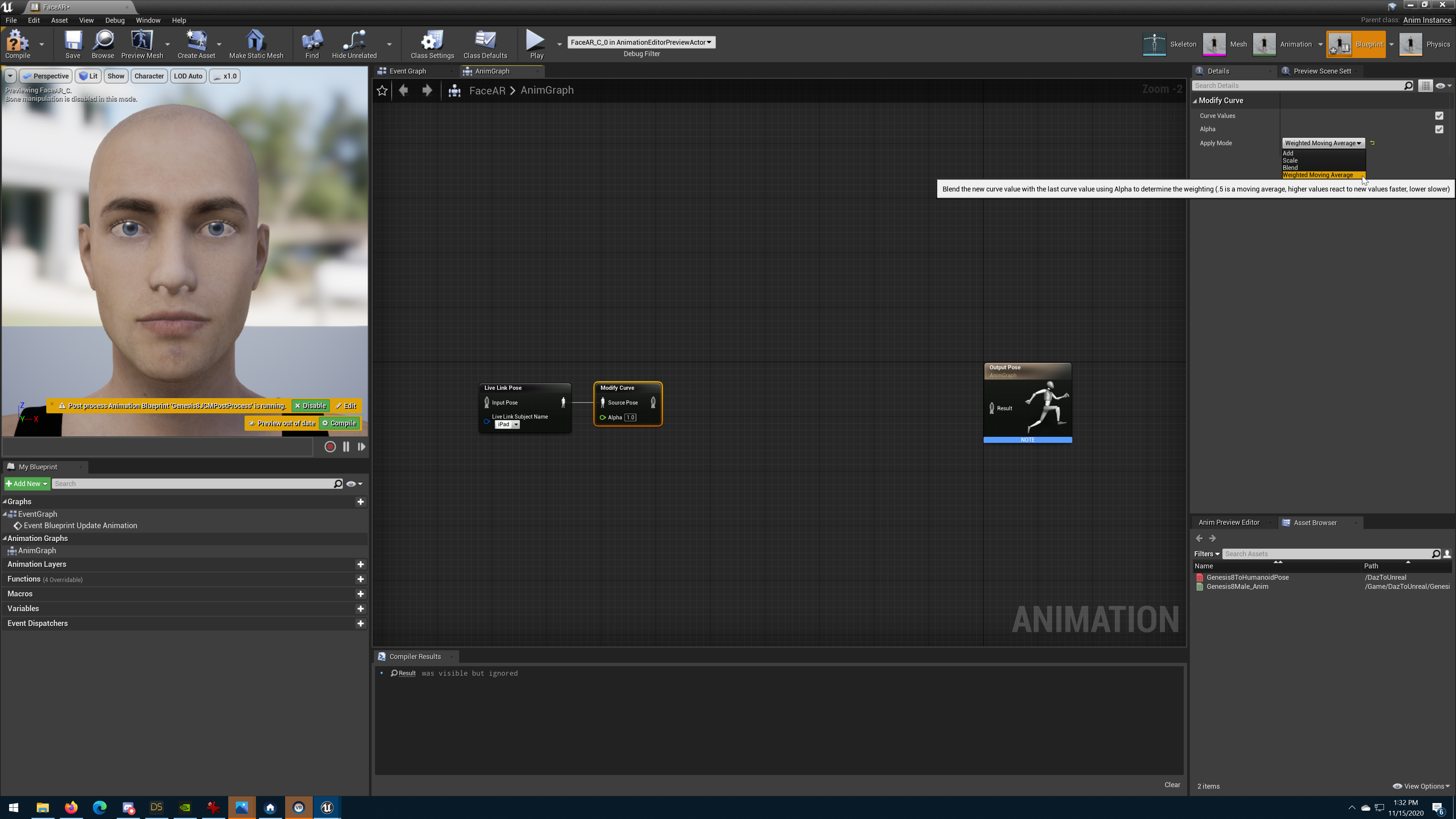Open the Debug menu
Viewport: 1456px width, 819px height.
115,20
